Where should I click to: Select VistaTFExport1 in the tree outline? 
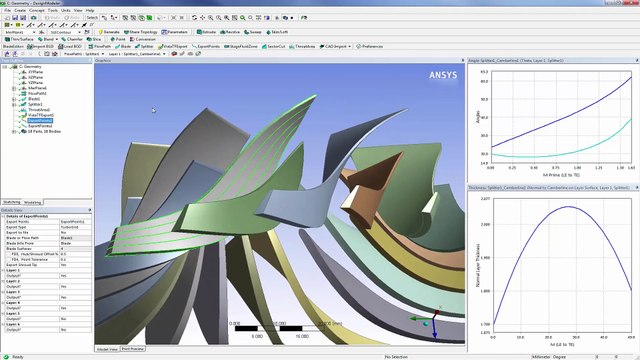40,115
